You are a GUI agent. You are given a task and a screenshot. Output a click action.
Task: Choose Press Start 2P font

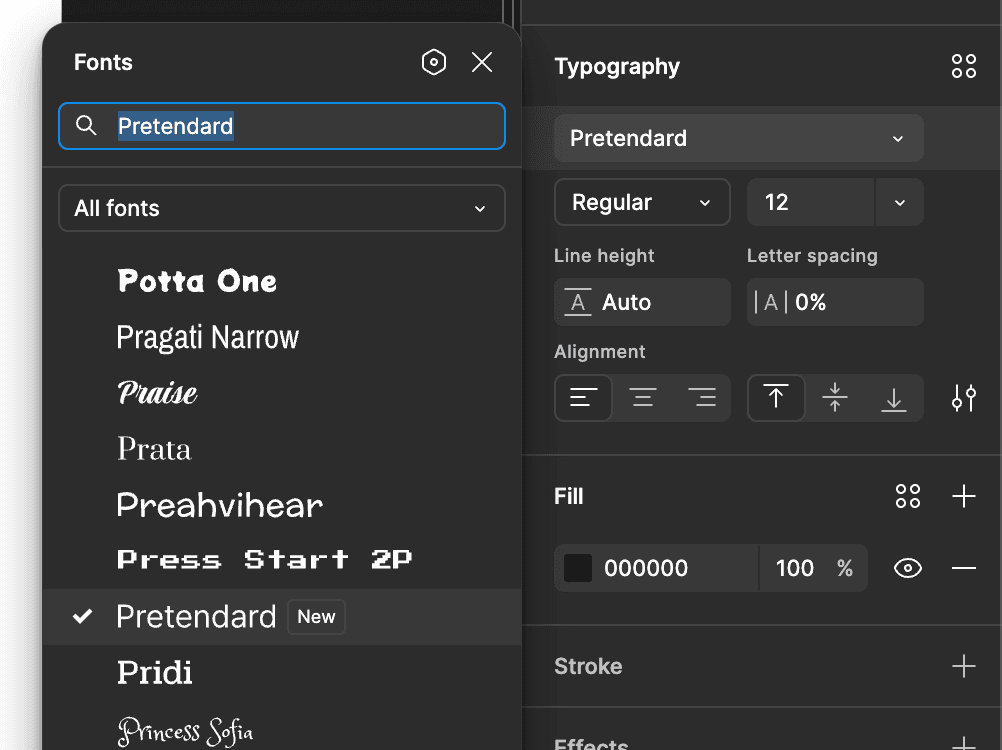click(264, 560)
